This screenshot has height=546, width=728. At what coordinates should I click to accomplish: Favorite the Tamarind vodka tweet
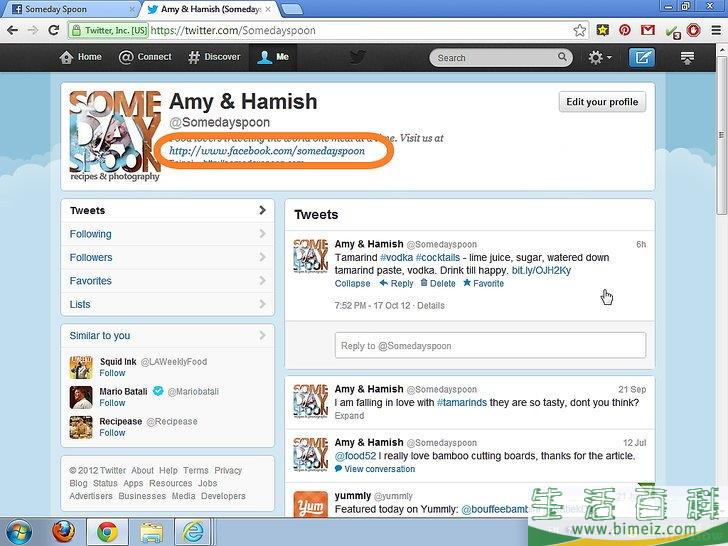tap(483, 283)
